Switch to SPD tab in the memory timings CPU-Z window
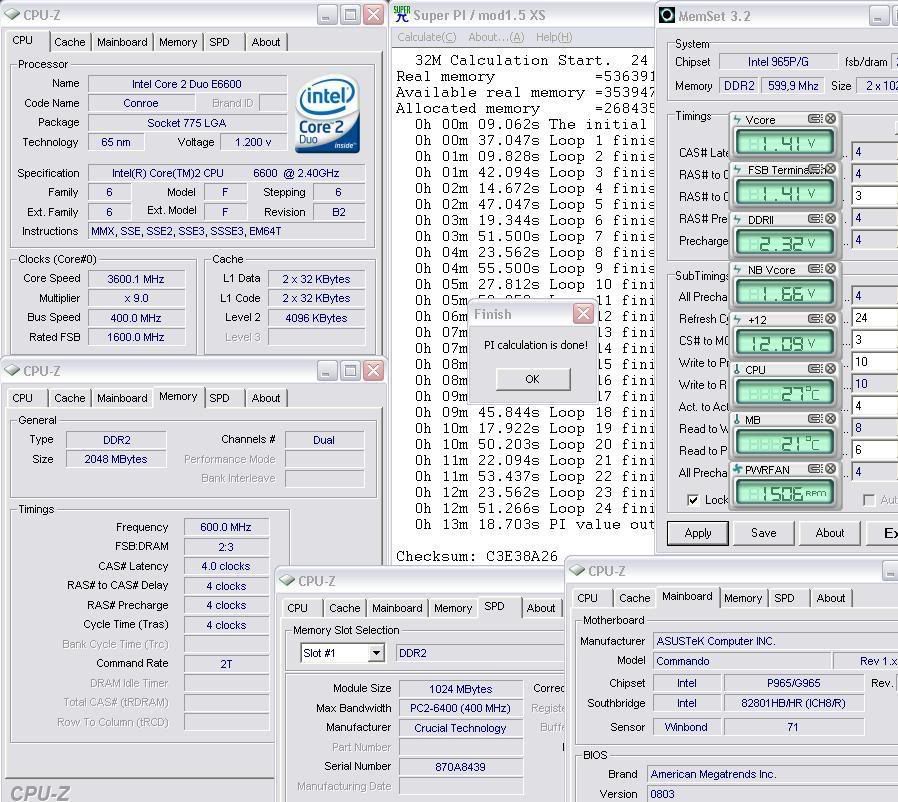The width and height of the screenshot is (898, 802). [x=219, y=398]
